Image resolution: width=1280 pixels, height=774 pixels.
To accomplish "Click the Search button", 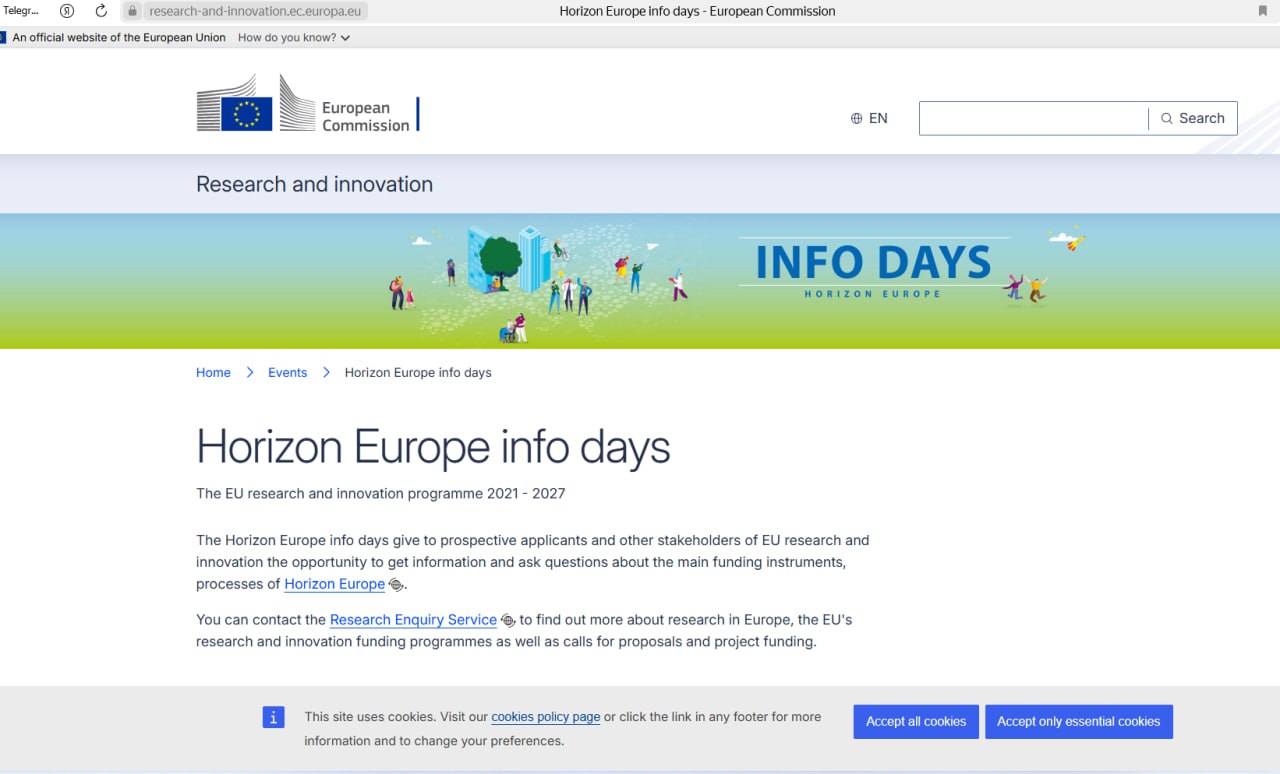I will (1193, 118).
